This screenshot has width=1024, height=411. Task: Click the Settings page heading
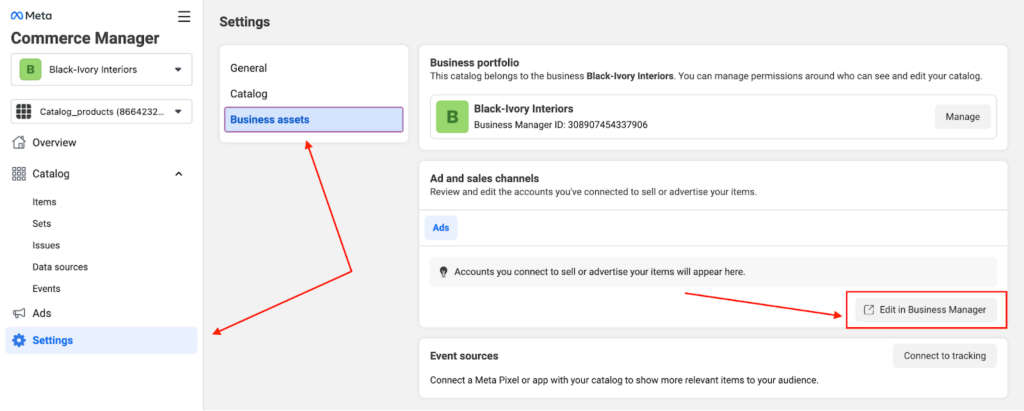point(244,22)
